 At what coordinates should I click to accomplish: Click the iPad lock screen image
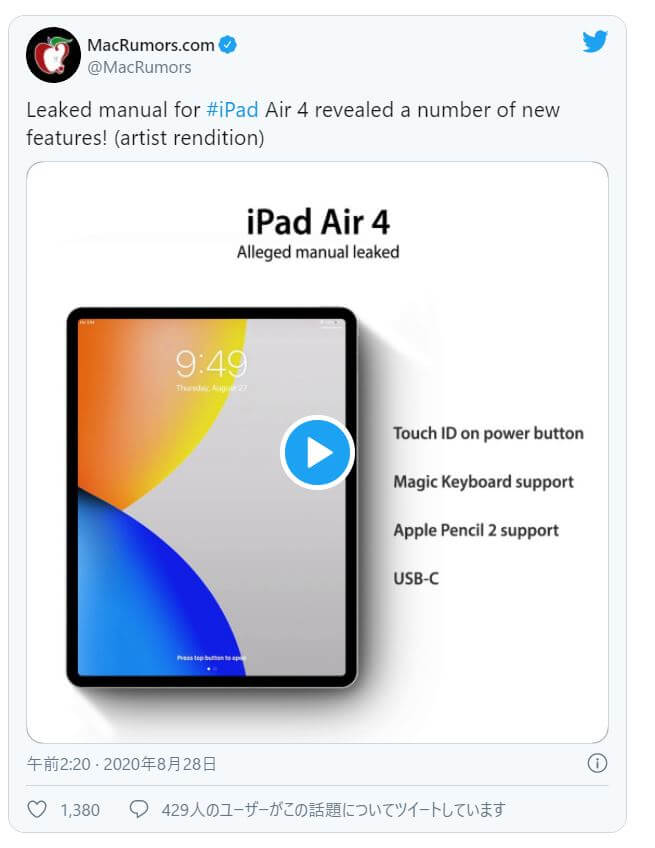point(211,497)
